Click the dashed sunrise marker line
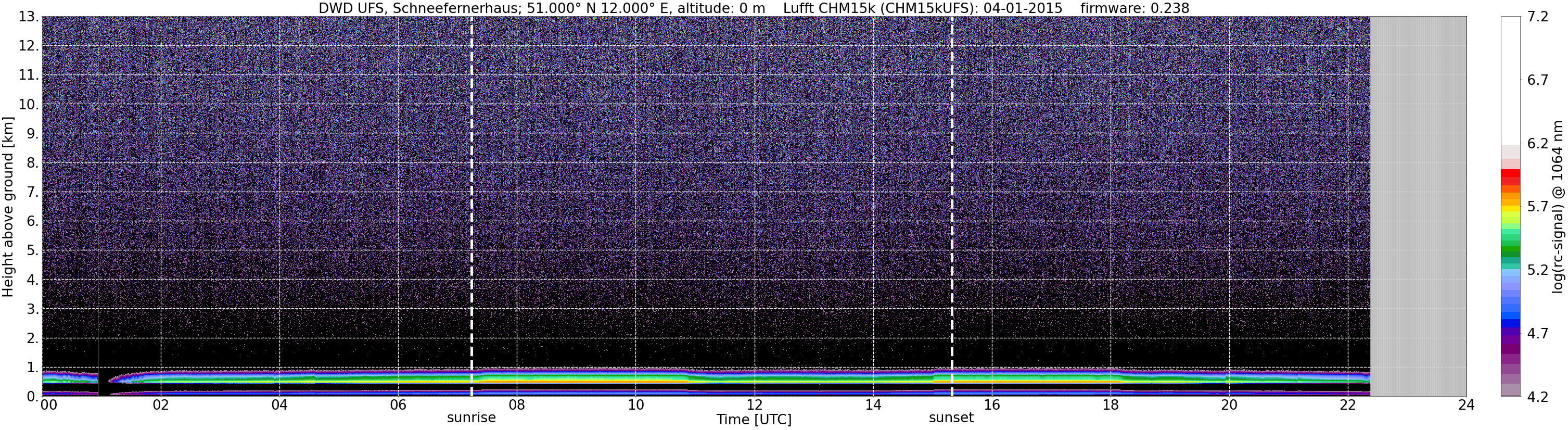 (471, 206)
